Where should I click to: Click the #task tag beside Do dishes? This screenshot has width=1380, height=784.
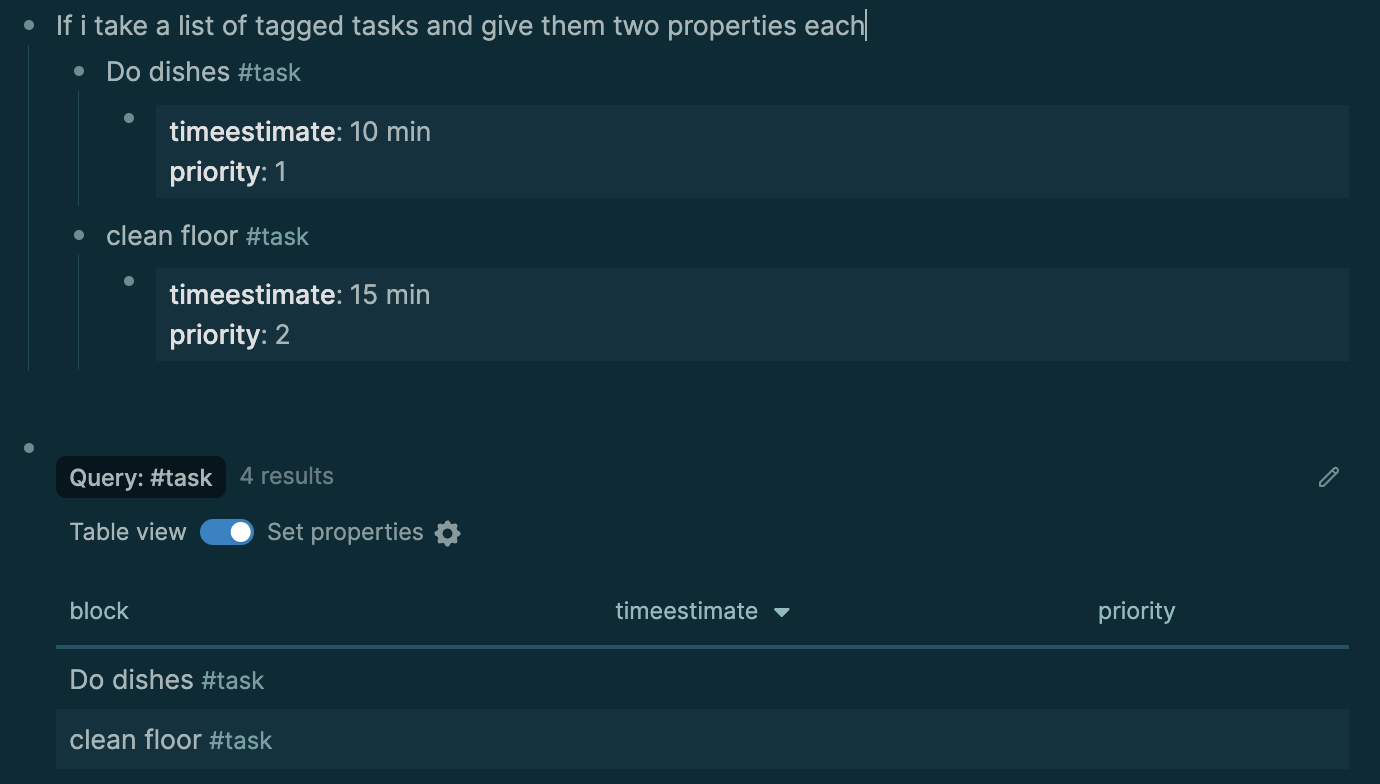point(269,72)
